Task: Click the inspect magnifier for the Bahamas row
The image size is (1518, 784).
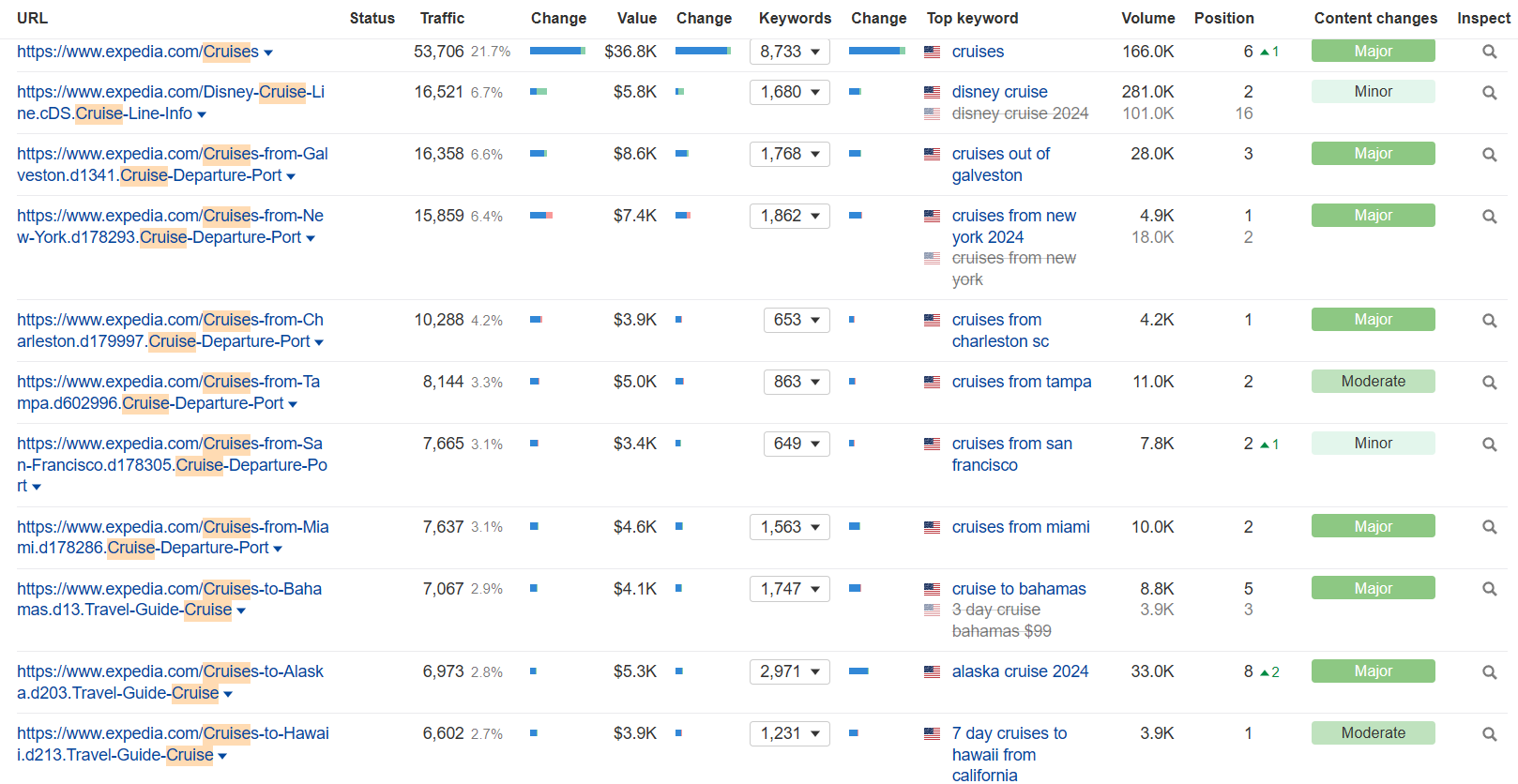Action: click(x=1489, y=589)
